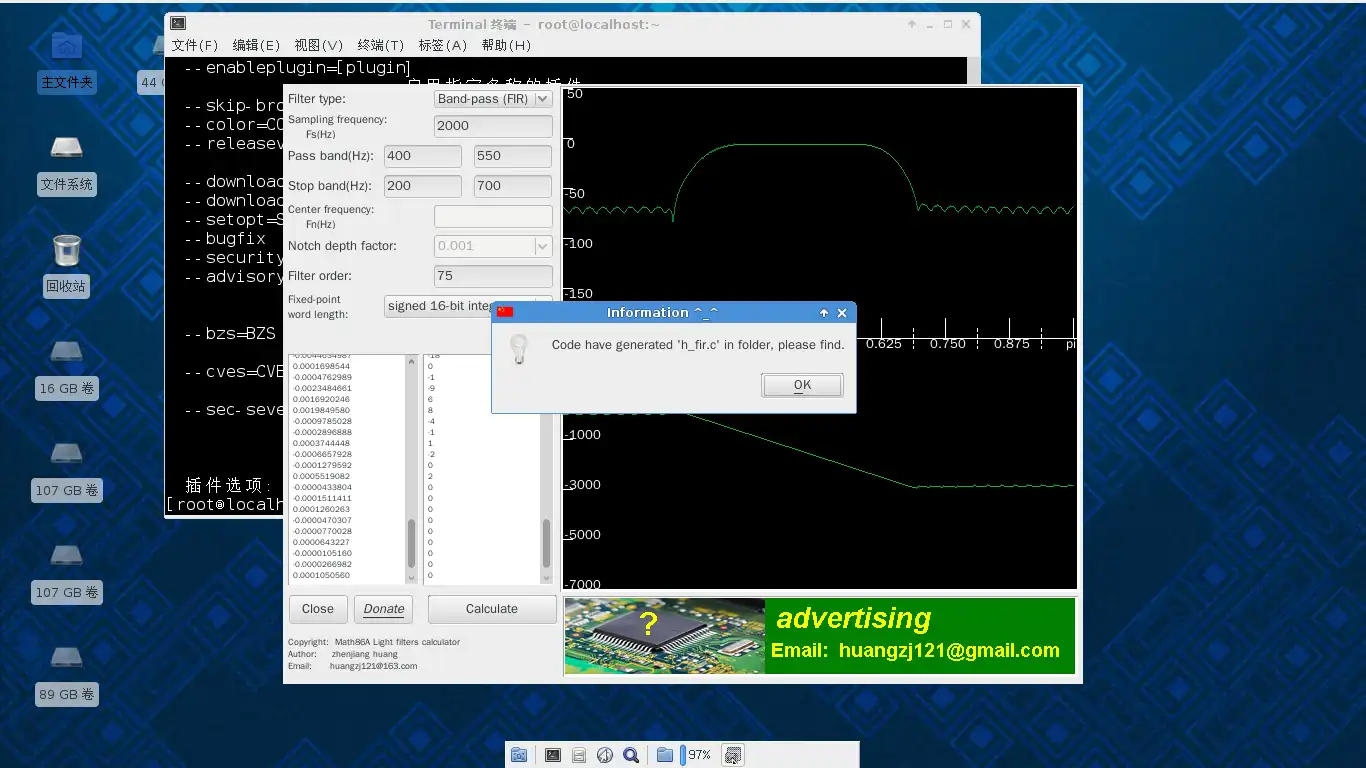The image size is (1366, 768).
Task: Click the Stop band upper field 700
Action: click(x=513, y=186)
